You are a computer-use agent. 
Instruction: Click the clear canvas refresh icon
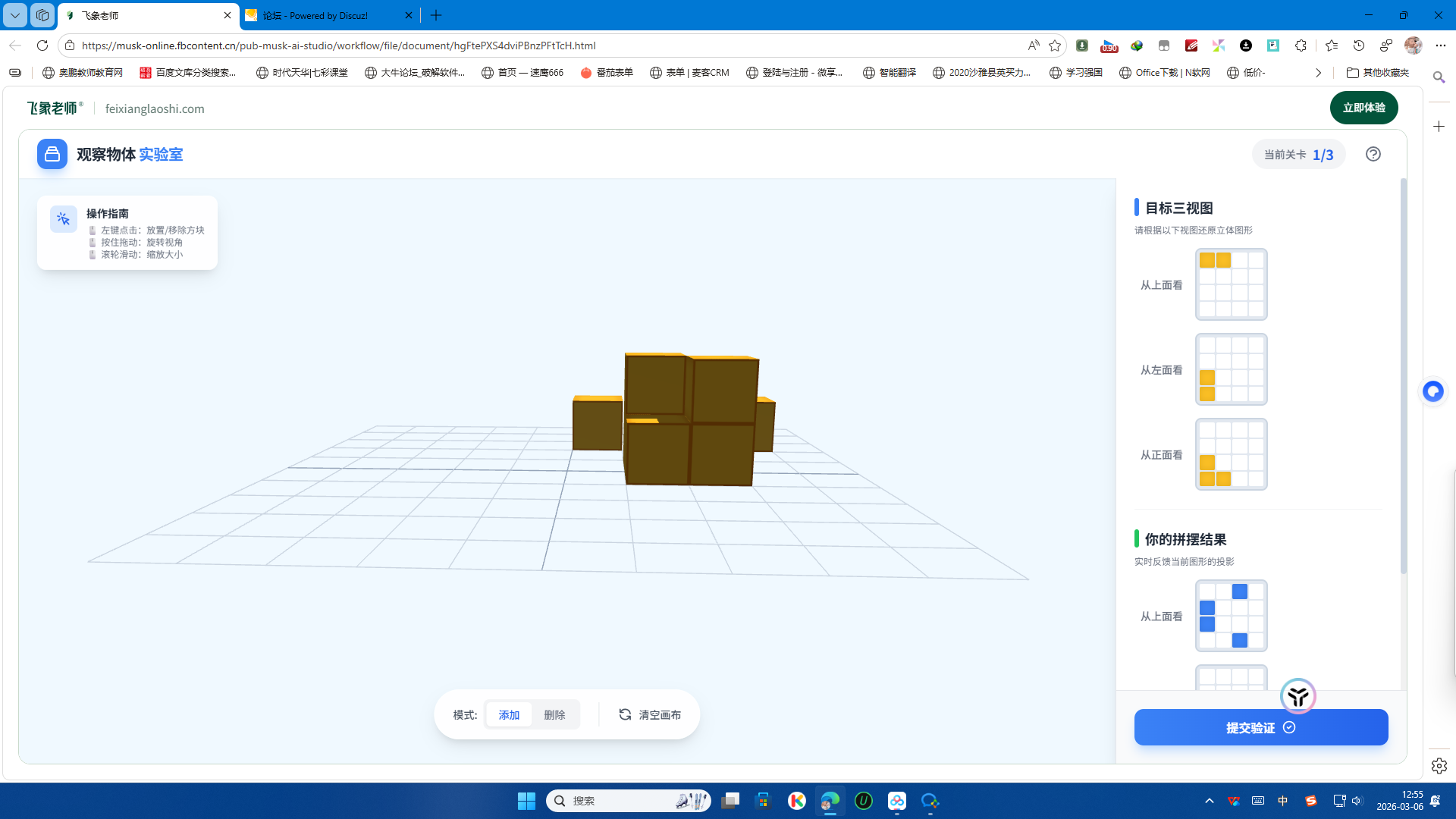click(625, 714)
